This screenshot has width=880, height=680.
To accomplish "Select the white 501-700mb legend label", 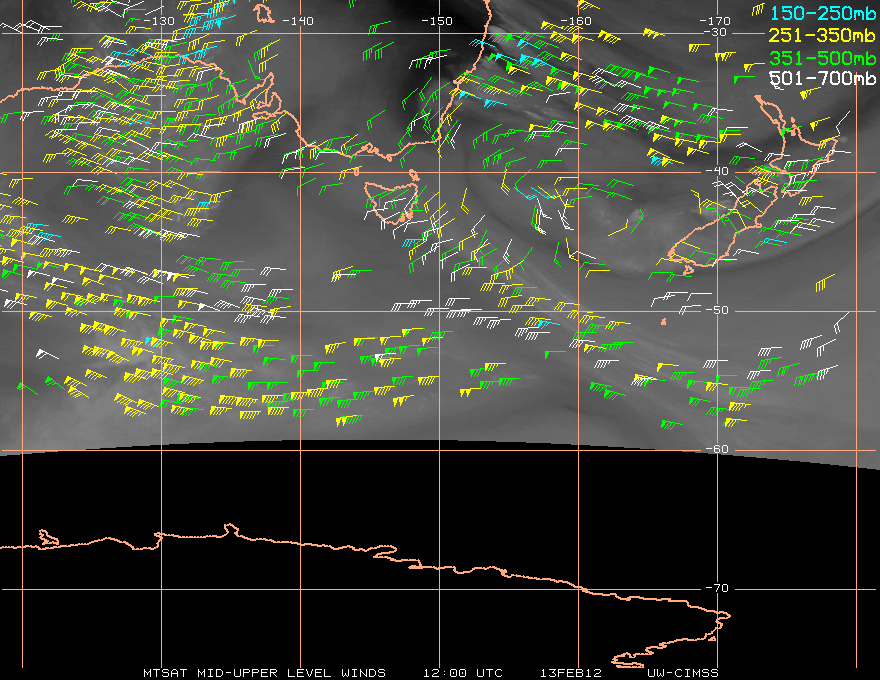I will (823, 79).
